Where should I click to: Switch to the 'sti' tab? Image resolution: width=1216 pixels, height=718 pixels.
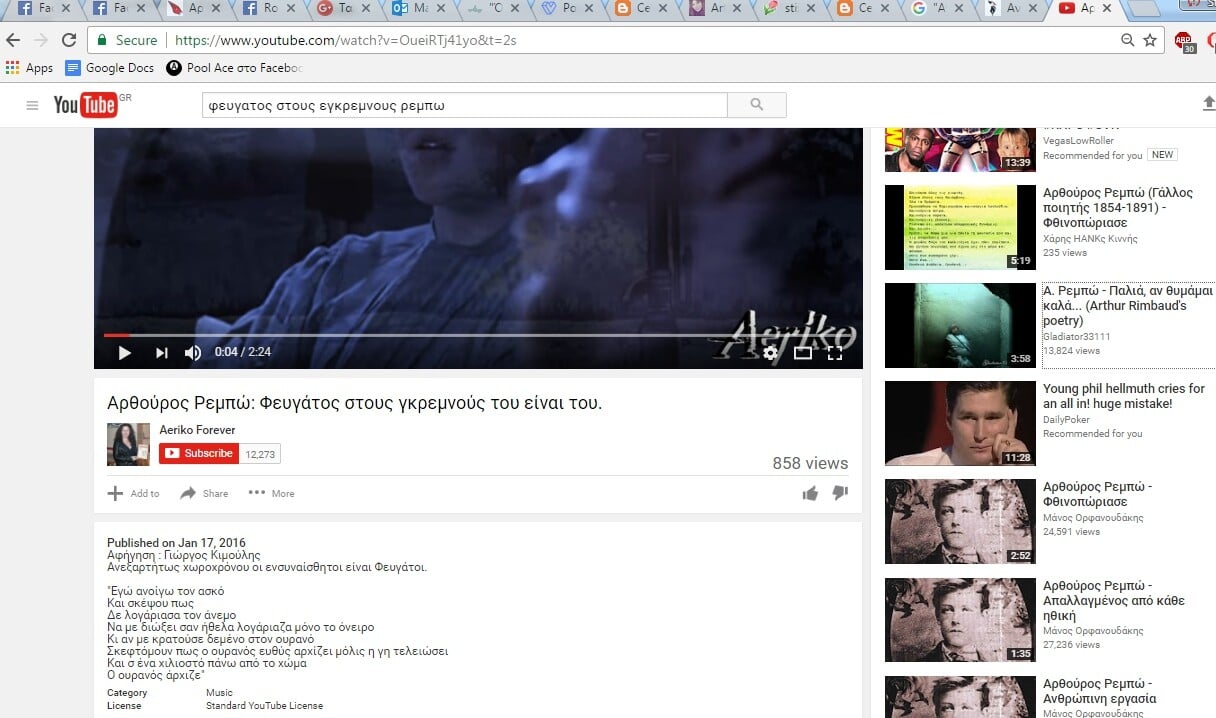[x=790, y=9]
